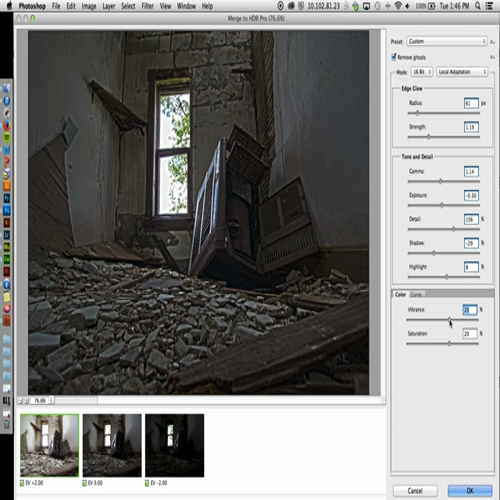Click the Edge Glow Strength slider
The image size is (500, 500).
pos(444,137)
